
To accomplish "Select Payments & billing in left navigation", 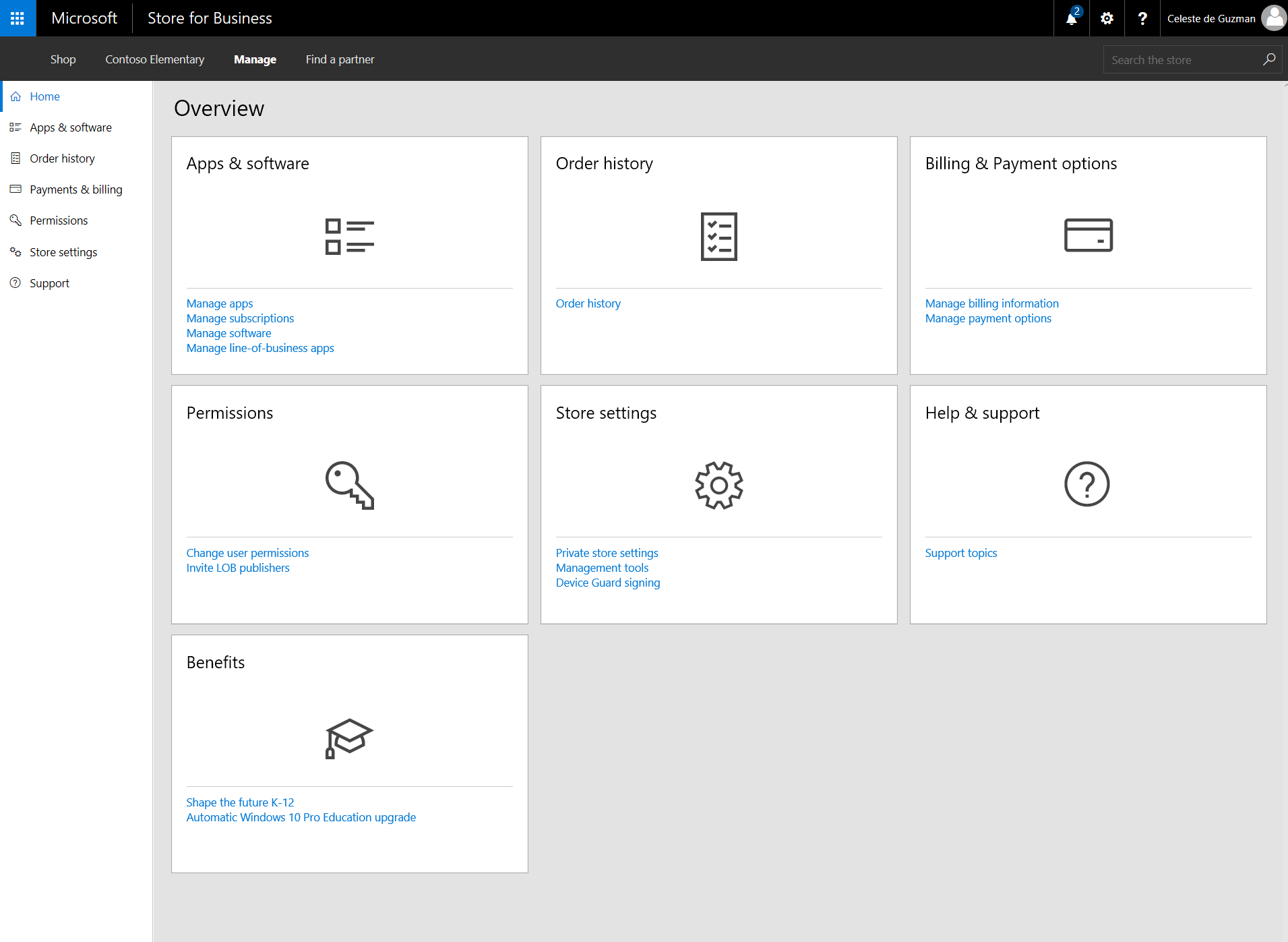I will 76,189.
